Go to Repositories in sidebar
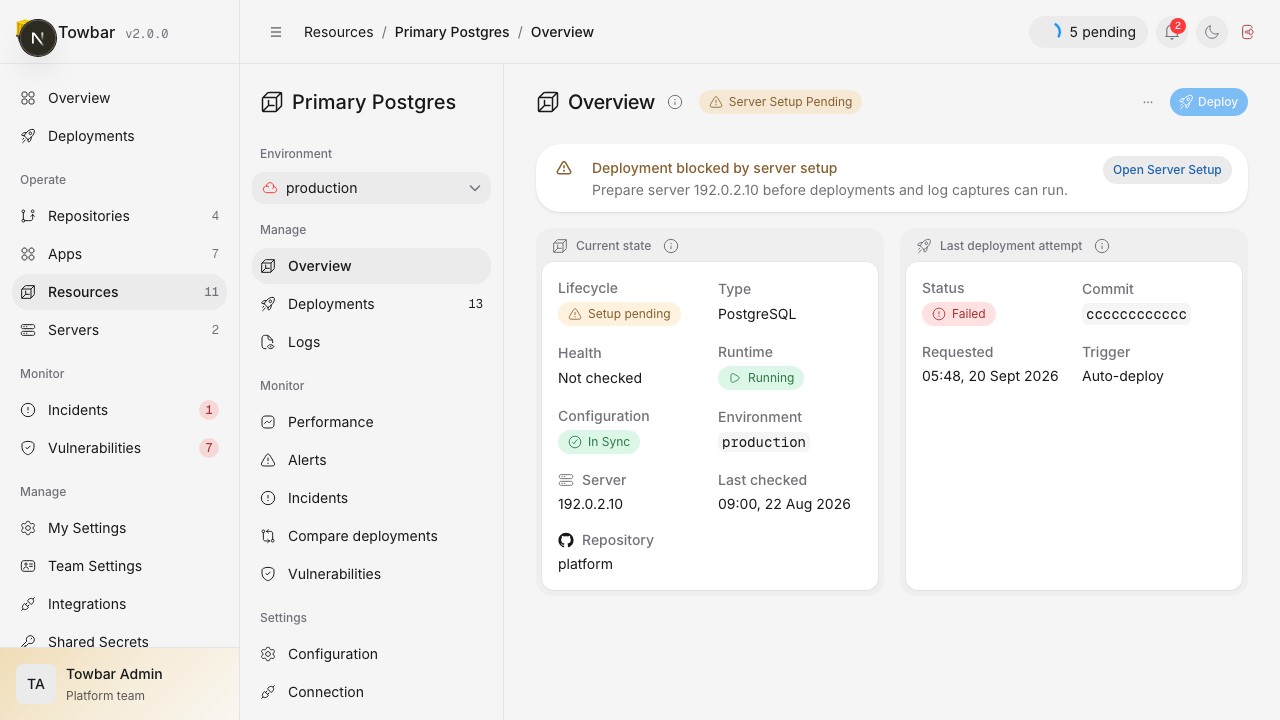Viewport: 1280px width, 720px height. pyautogui.click(x=120, y=216)
